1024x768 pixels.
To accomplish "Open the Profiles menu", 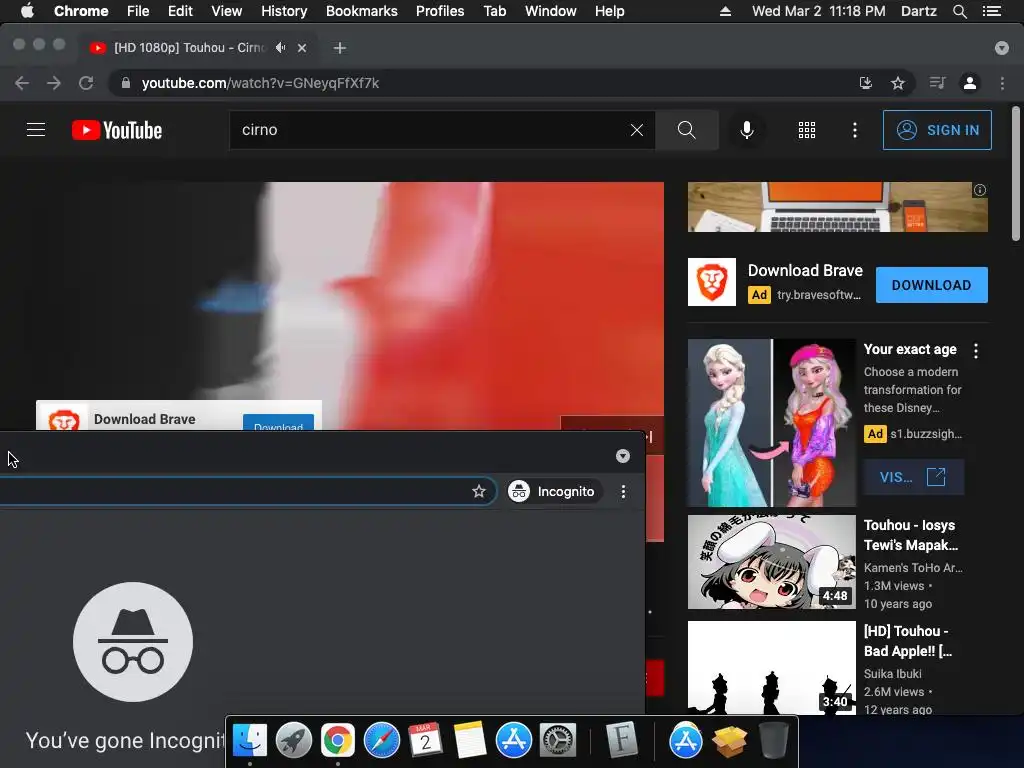I will click(440, 11).
